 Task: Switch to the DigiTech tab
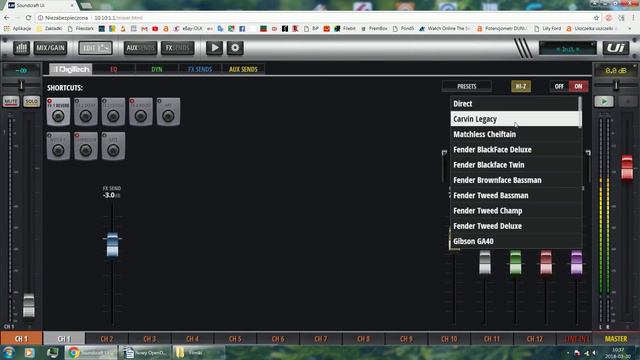click(71, 69)
